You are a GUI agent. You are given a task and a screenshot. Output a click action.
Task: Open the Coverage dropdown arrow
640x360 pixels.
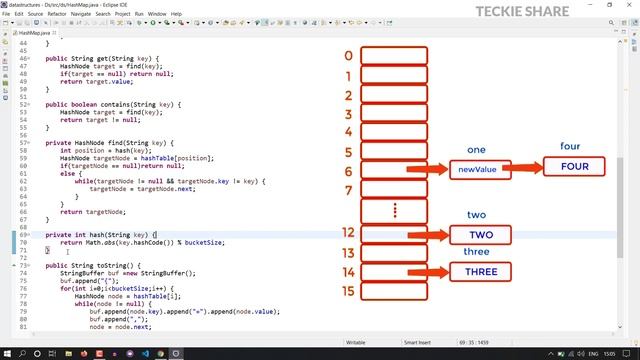pyautogui.click(x=173, y=23)
